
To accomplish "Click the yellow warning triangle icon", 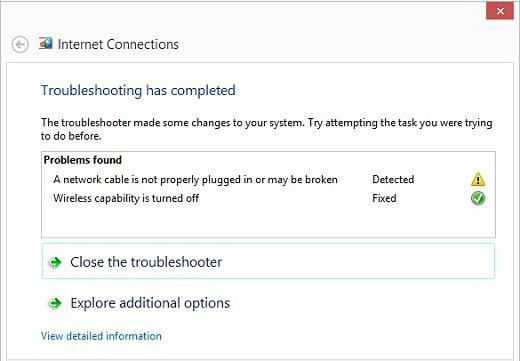I will point(478,179).
